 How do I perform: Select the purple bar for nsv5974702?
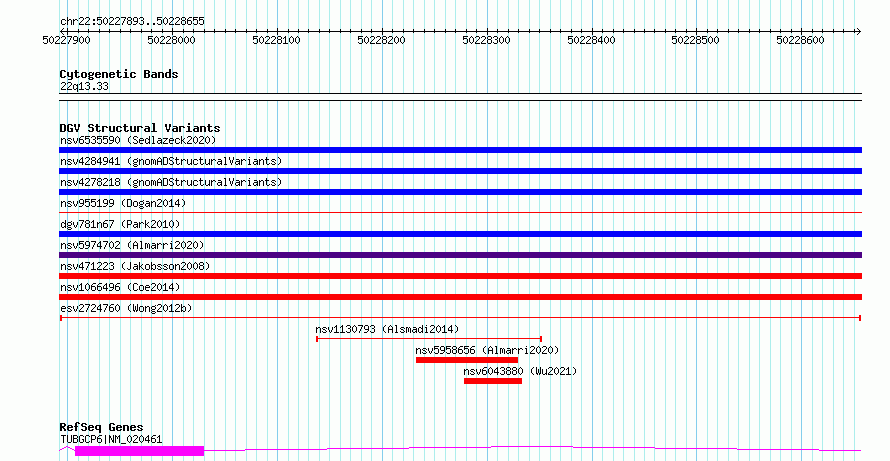[x=460, y=255]
